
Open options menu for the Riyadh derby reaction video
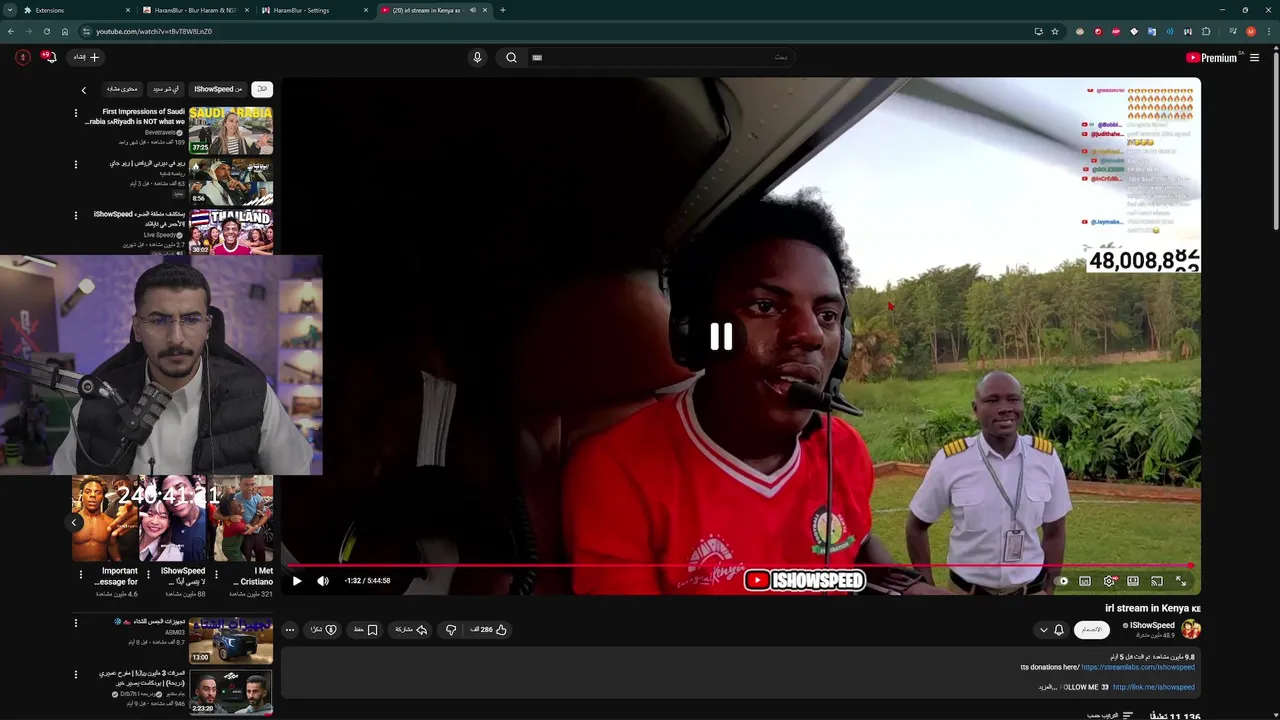[75, 164]
